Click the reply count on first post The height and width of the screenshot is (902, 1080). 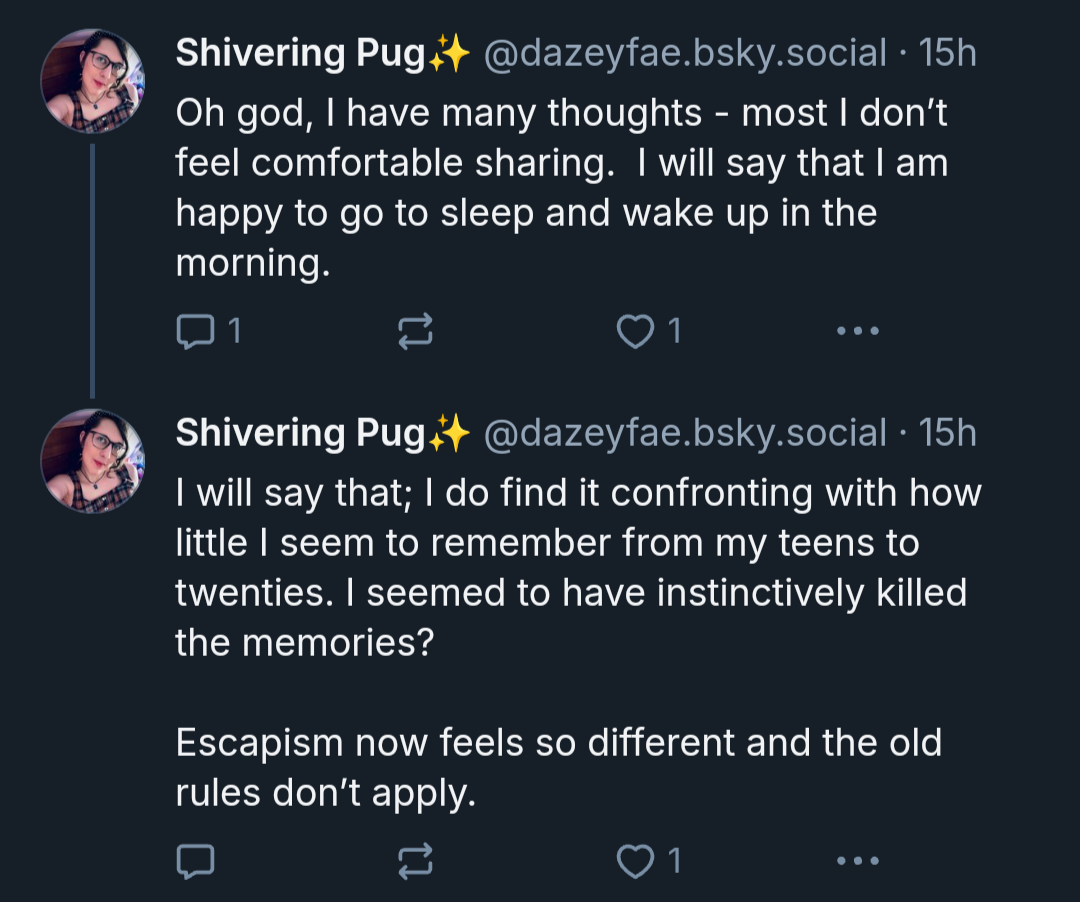(235, 331)
